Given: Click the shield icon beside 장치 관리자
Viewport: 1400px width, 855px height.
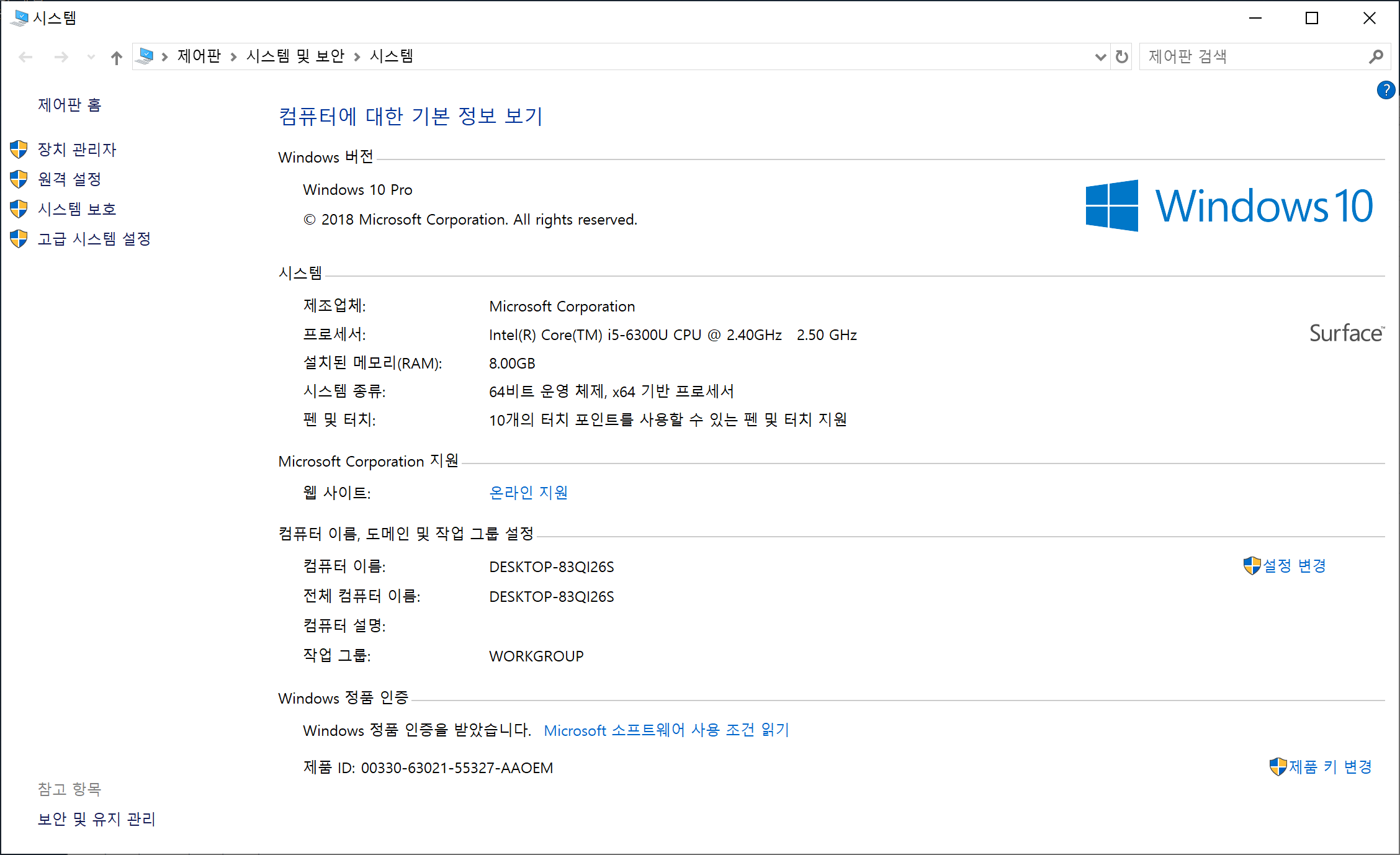Looking at the screenshot, I should [19, 150].
